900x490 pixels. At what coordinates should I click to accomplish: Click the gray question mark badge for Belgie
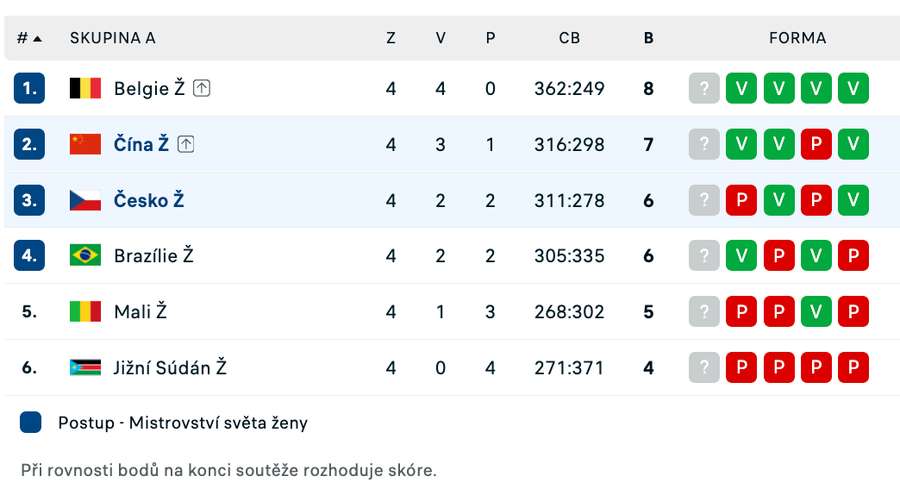(x=704, y=88)
